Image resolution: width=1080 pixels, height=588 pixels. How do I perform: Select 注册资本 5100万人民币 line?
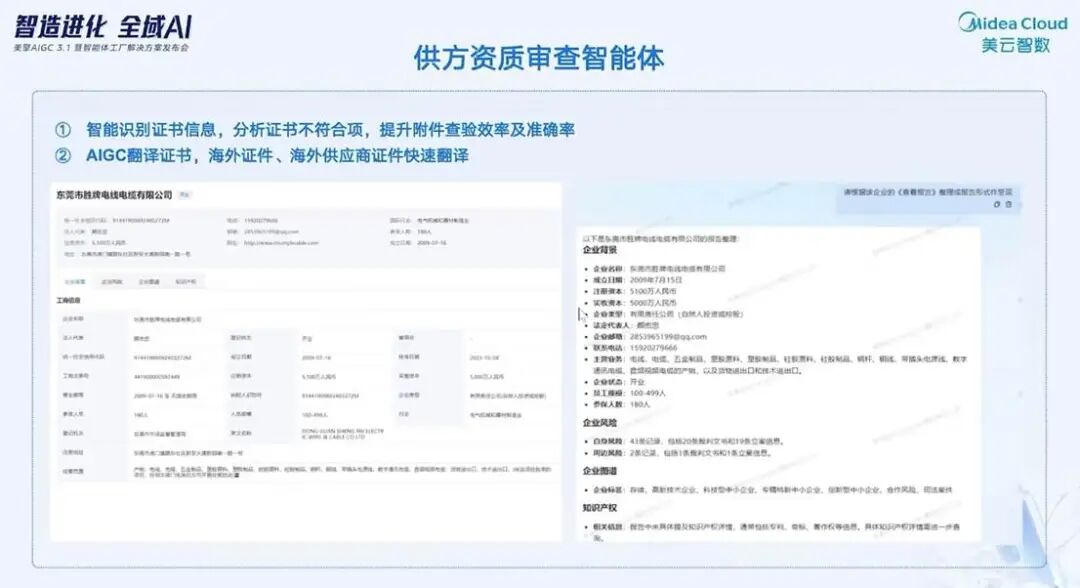click(x=634, y=291)
